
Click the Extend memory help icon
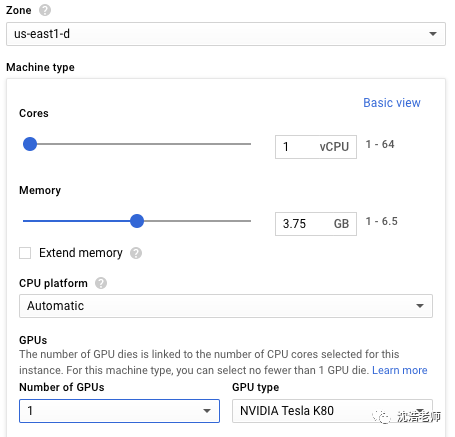[x=136, y=253]
